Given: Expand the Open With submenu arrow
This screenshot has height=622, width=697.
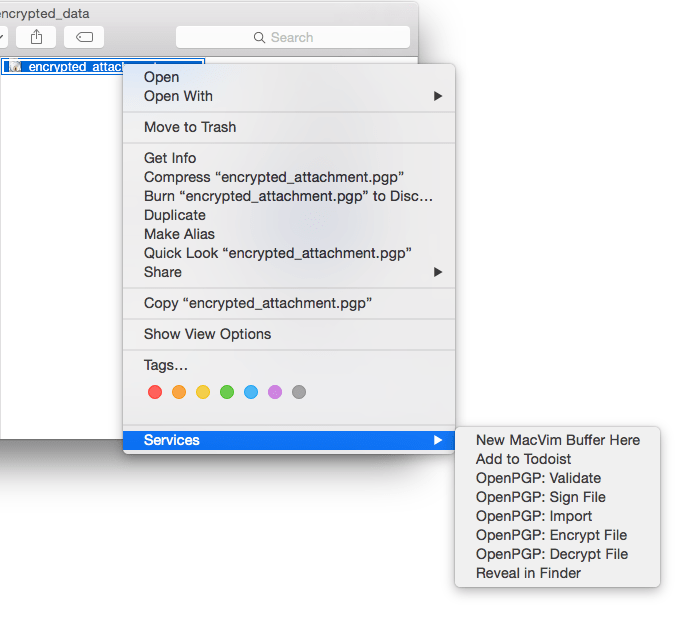Looking at the screenshot, I should (438, 96).
